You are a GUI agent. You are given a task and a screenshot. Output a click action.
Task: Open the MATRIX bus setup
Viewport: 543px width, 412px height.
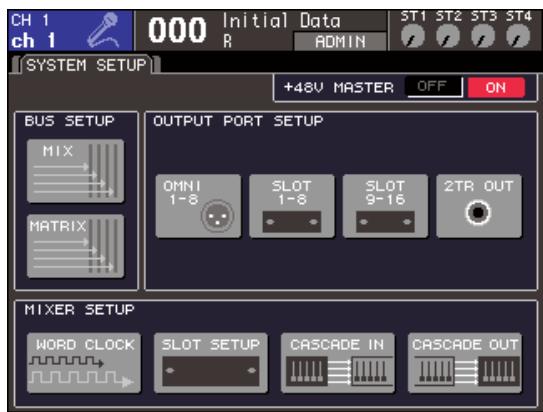coord(75,246)
